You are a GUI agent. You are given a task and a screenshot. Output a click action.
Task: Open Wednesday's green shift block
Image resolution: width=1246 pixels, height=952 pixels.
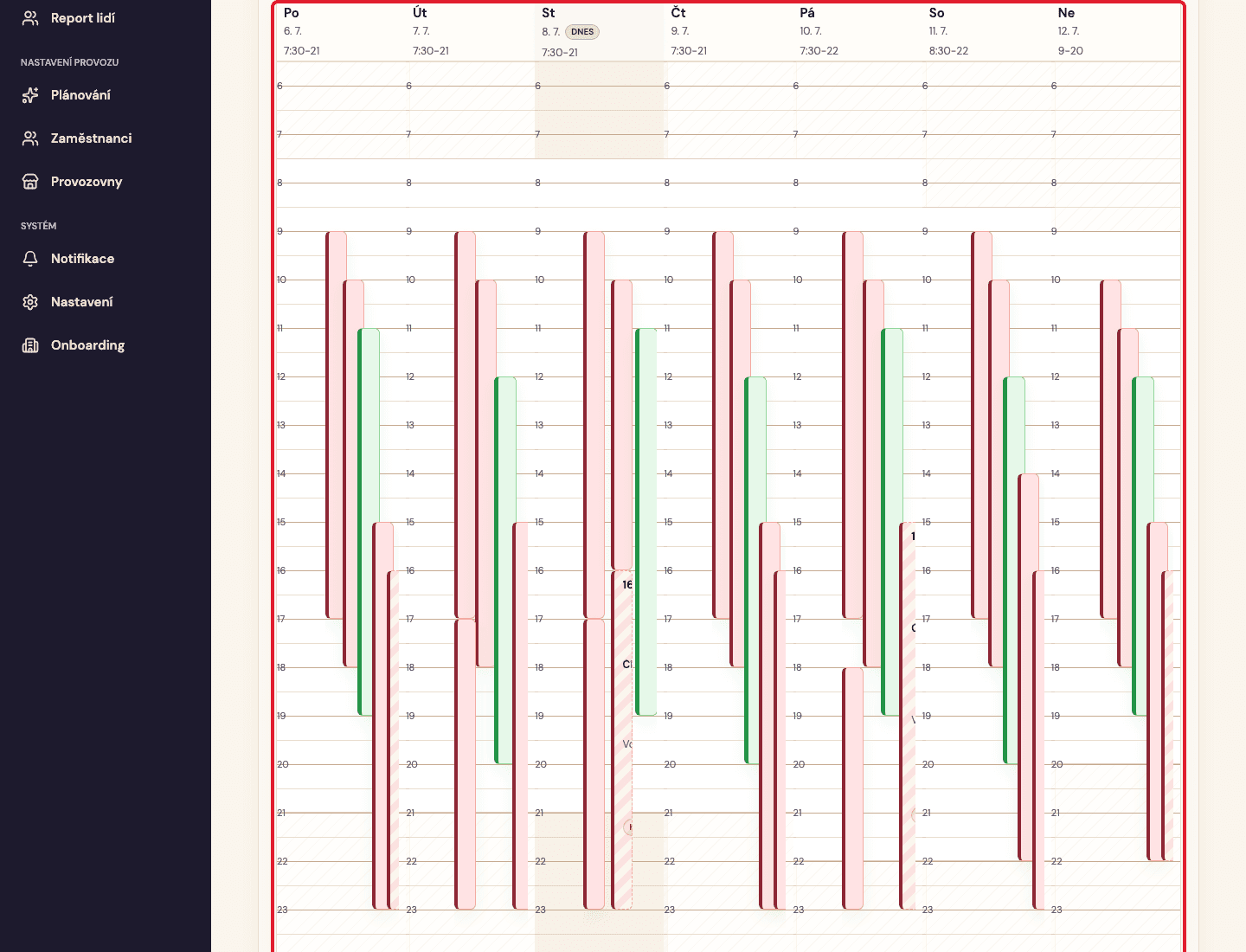(646, 522)
